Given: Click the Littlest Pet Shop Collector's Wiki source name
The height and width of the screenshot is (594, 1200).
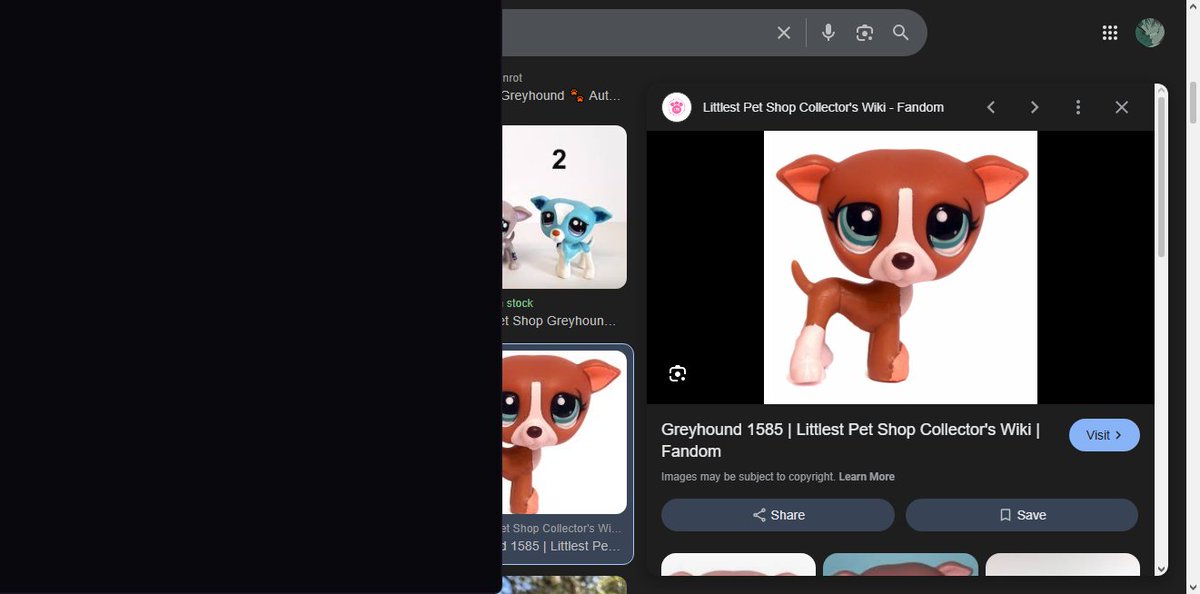Looking at the screenshot, I should pos(823,107).
